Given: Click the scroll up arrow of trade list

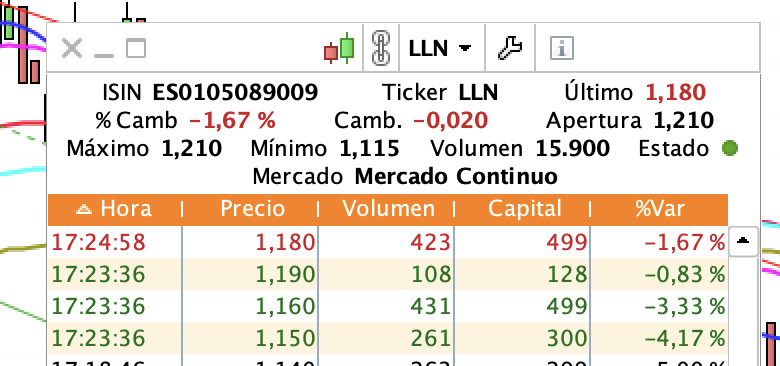Looking at the screenshot, I should tap(743, 241).
